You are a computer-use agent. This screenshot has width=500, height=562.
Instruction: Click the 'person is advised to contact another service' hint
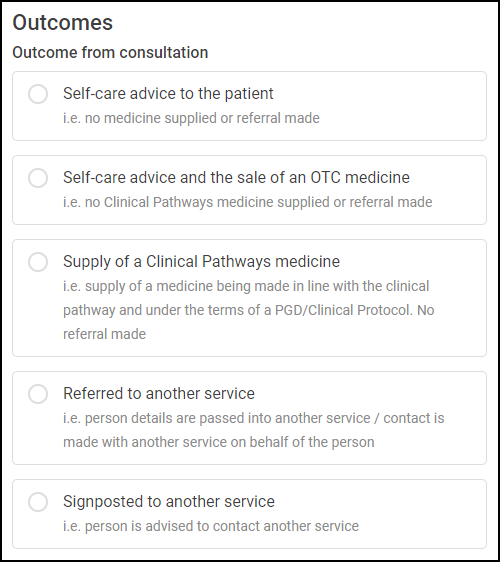point(211,526)
